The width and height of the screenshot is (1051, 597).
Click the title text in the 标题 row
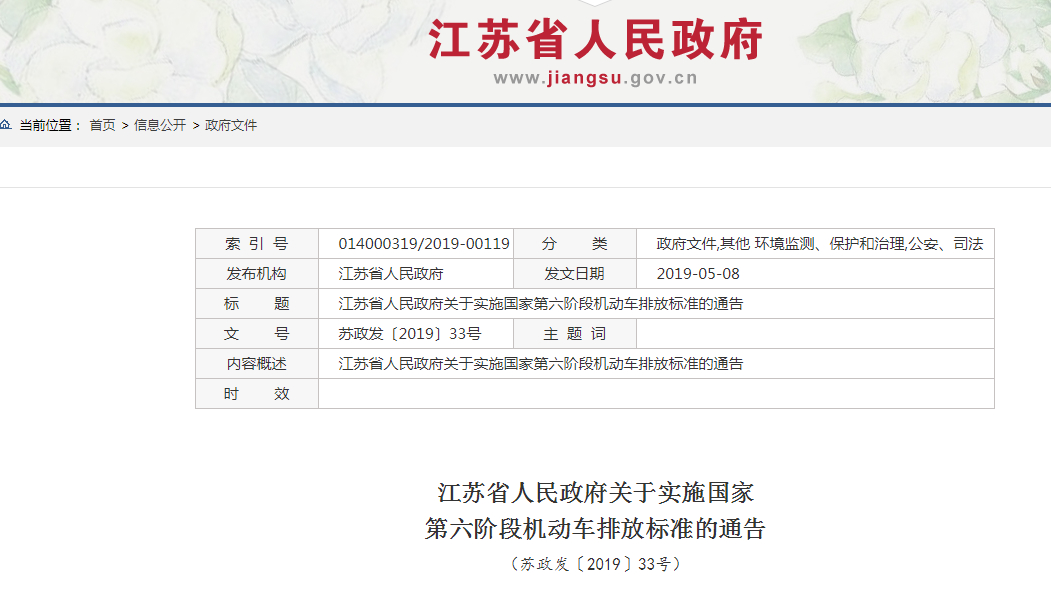(x=540, y=304)
